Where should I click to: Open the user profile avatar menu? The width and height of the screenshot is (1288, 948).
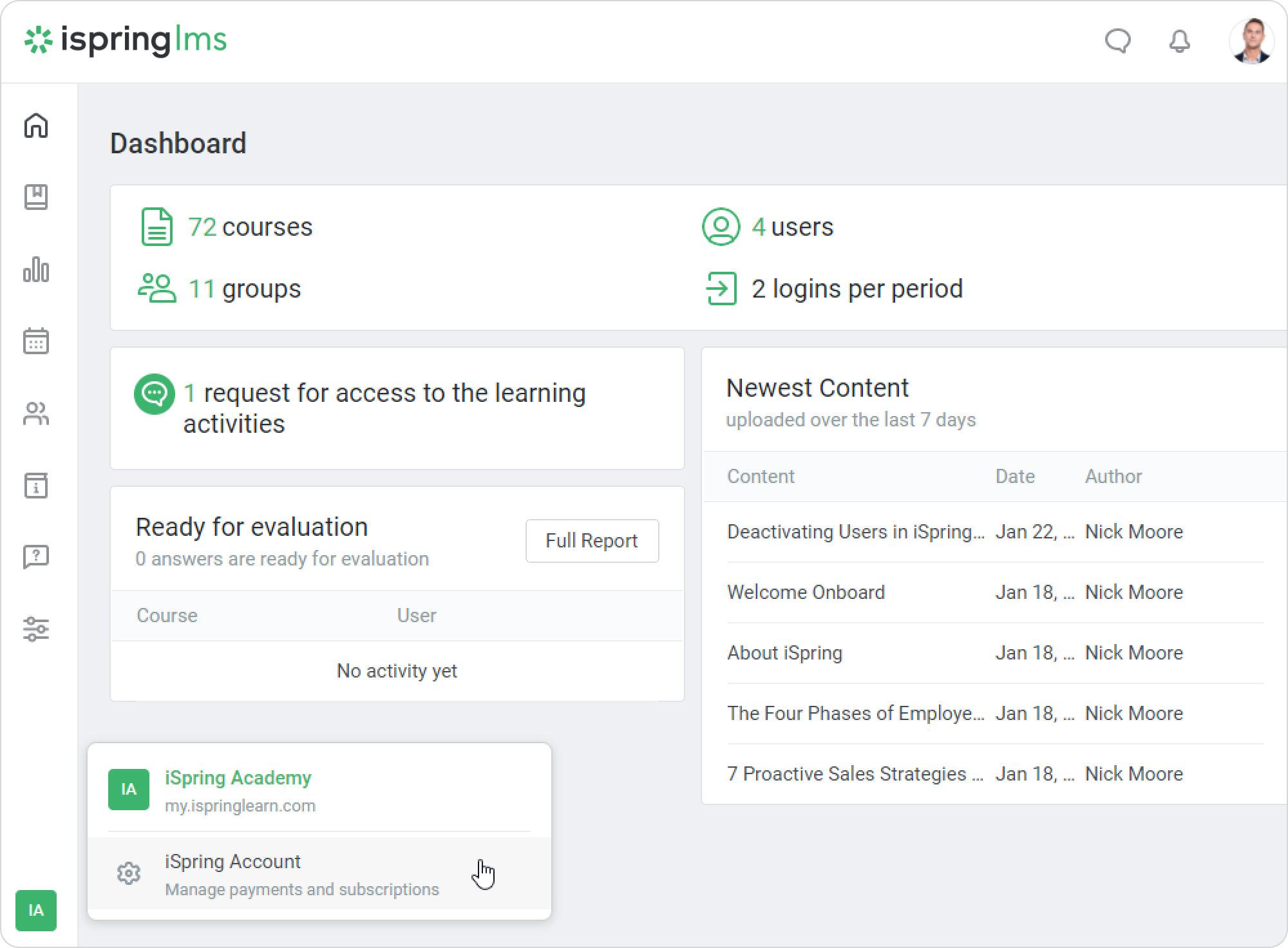point(1251,41)
